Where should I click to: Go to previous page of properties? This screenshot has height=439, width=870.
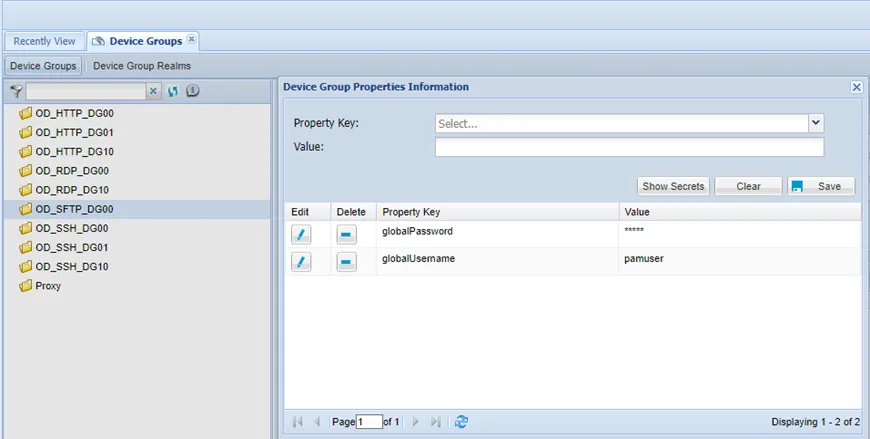click(317, 422)
